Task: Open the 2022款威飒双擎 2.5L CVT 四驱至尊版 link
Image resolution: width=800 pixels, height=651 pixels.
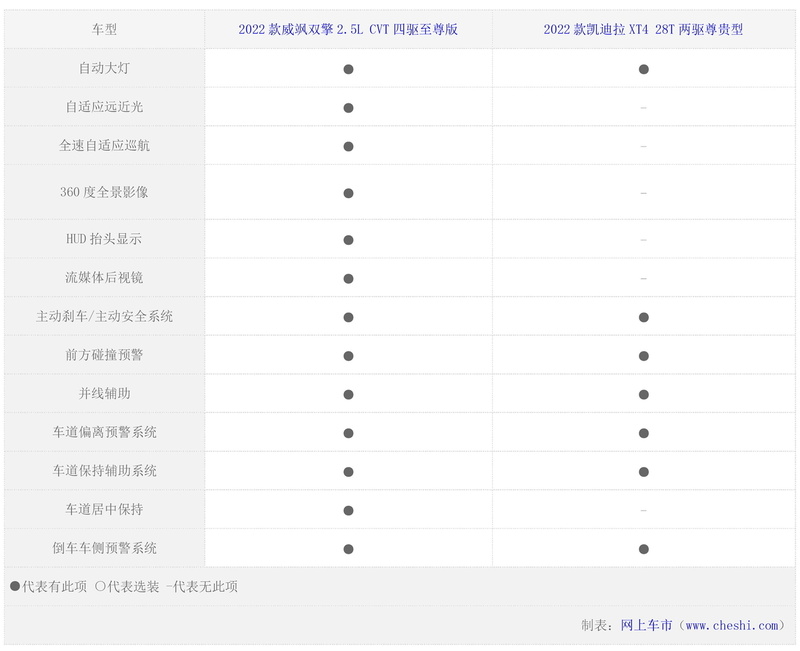Action: coord(348,30)
